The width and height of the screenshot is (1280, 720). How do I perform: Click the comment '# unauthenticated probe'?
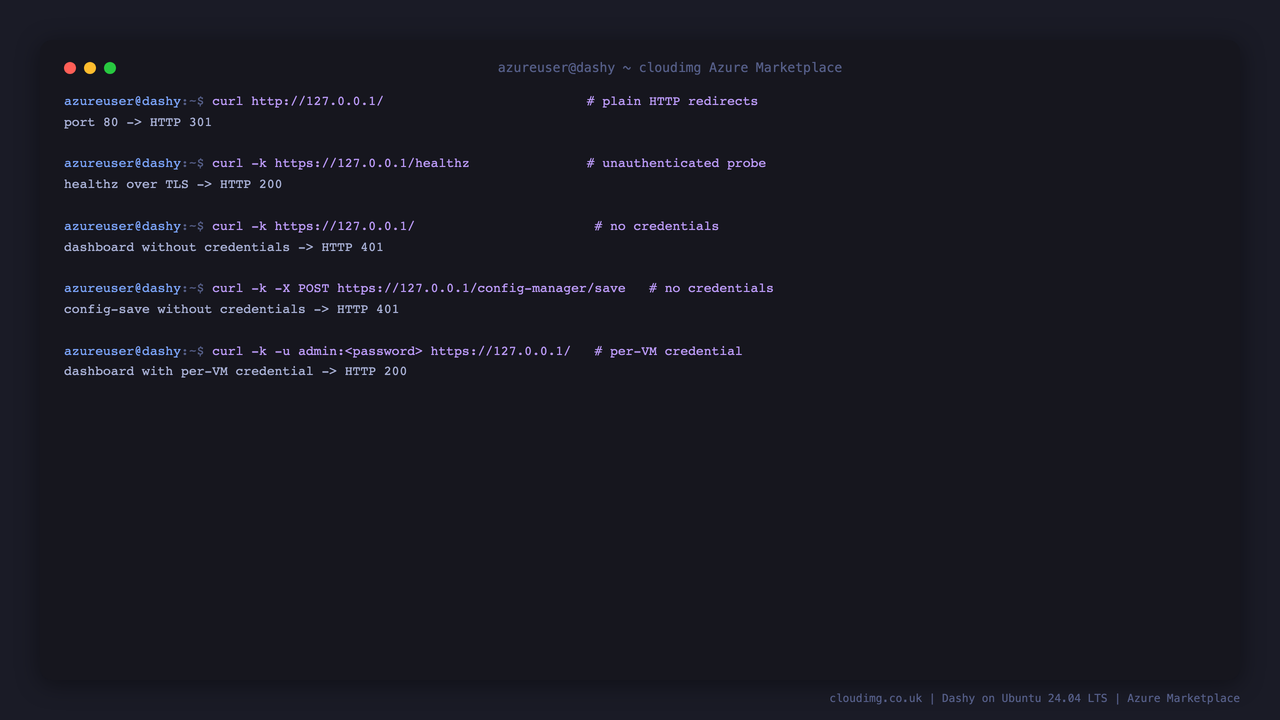(x=676, y=163)
